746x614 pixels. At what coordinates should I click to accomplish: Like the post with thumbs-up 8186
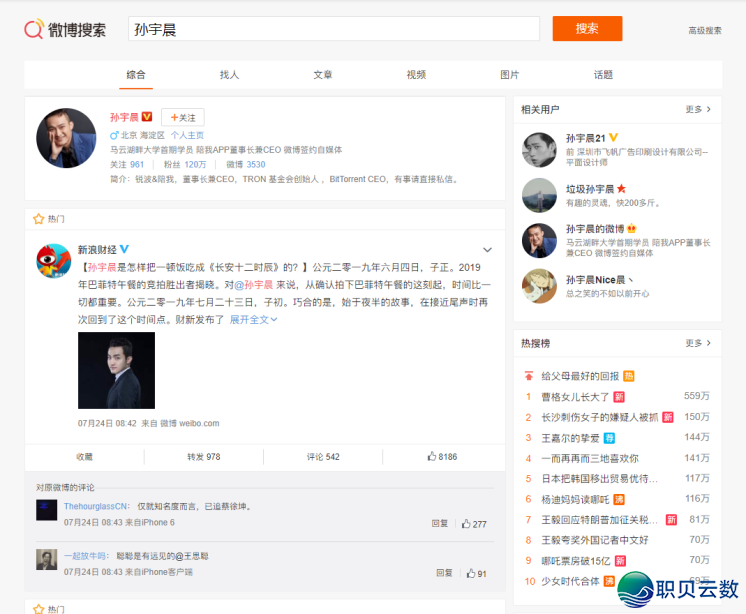[442, 457]
